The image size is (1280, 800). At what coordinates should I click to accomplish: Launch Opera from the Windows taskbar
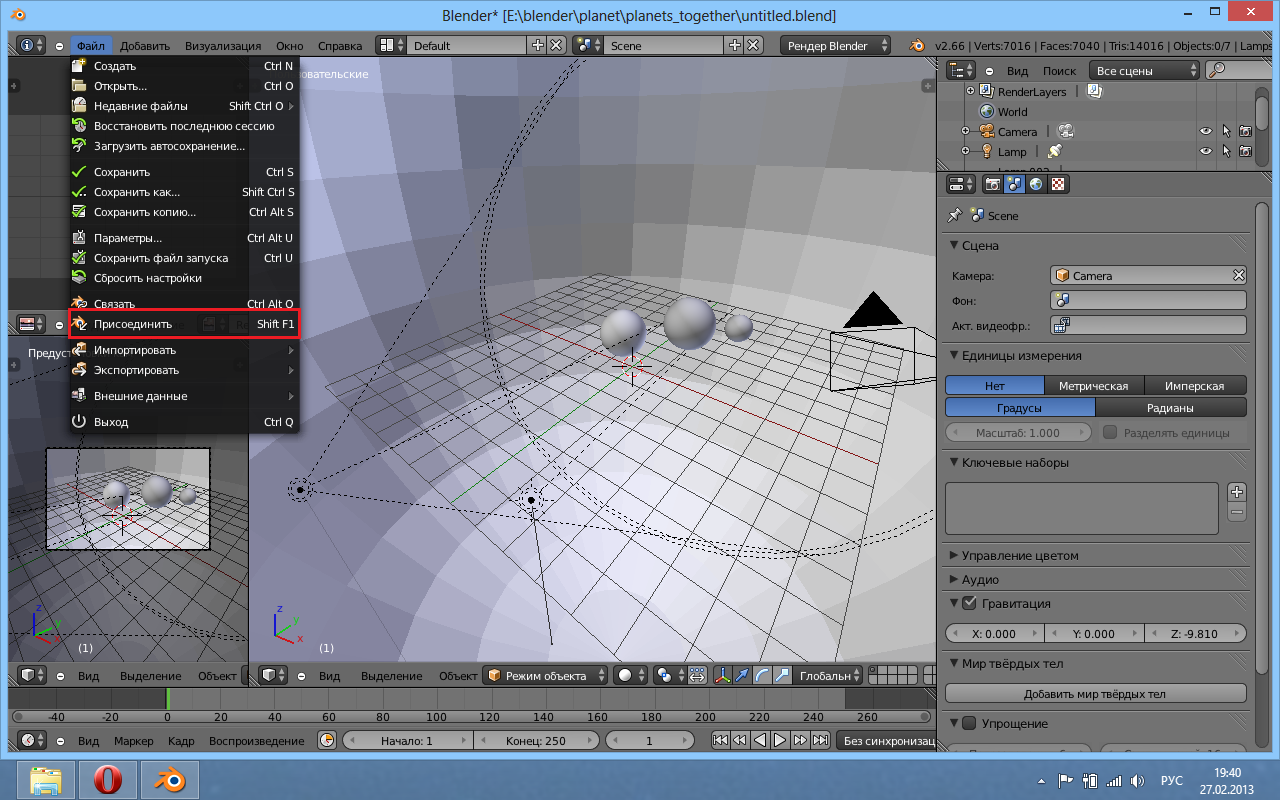point(107,779)
